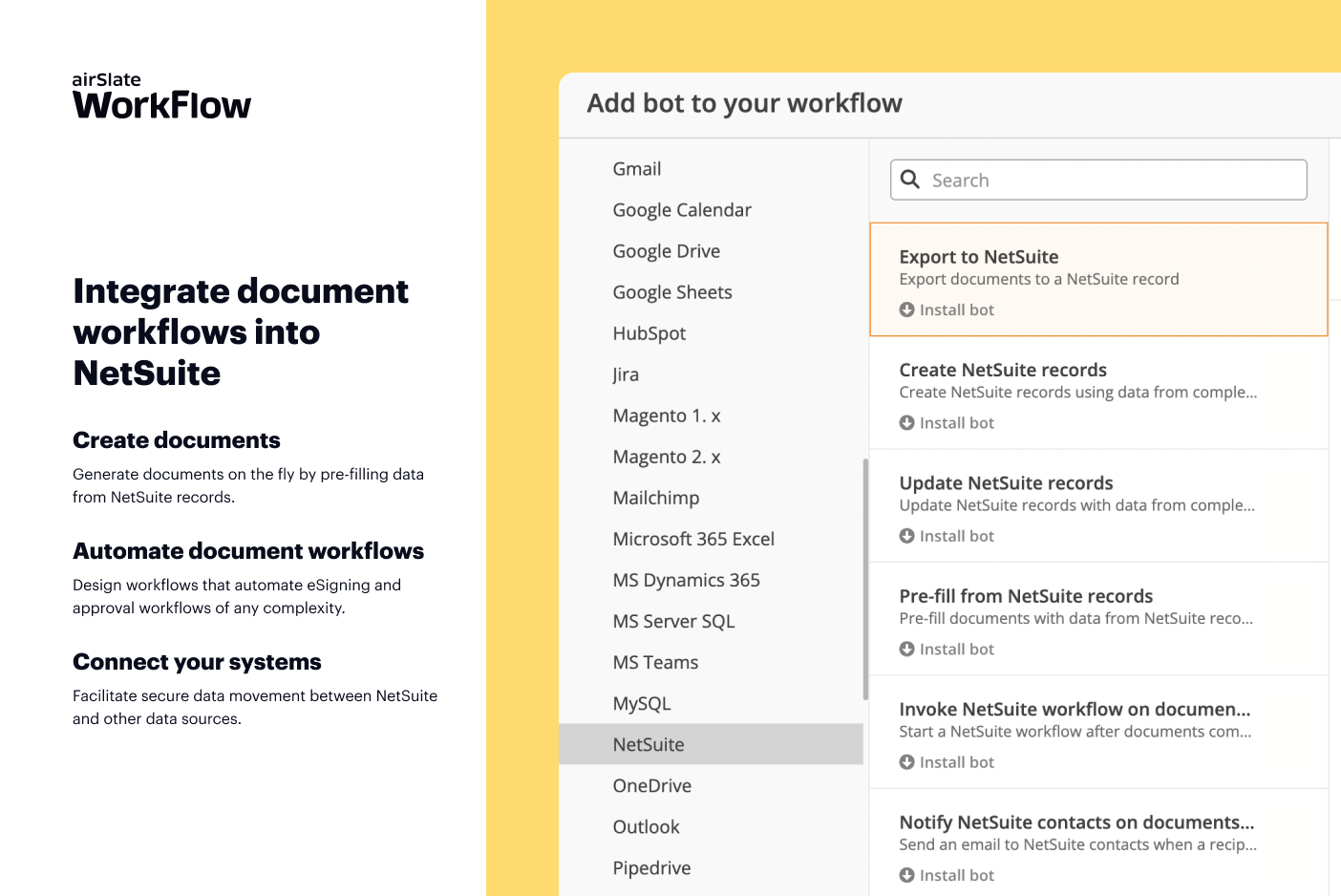Select Magento 1. x
Image resolution: width=1341 pixels, height=896 pixels.
(x=667, y=416)
